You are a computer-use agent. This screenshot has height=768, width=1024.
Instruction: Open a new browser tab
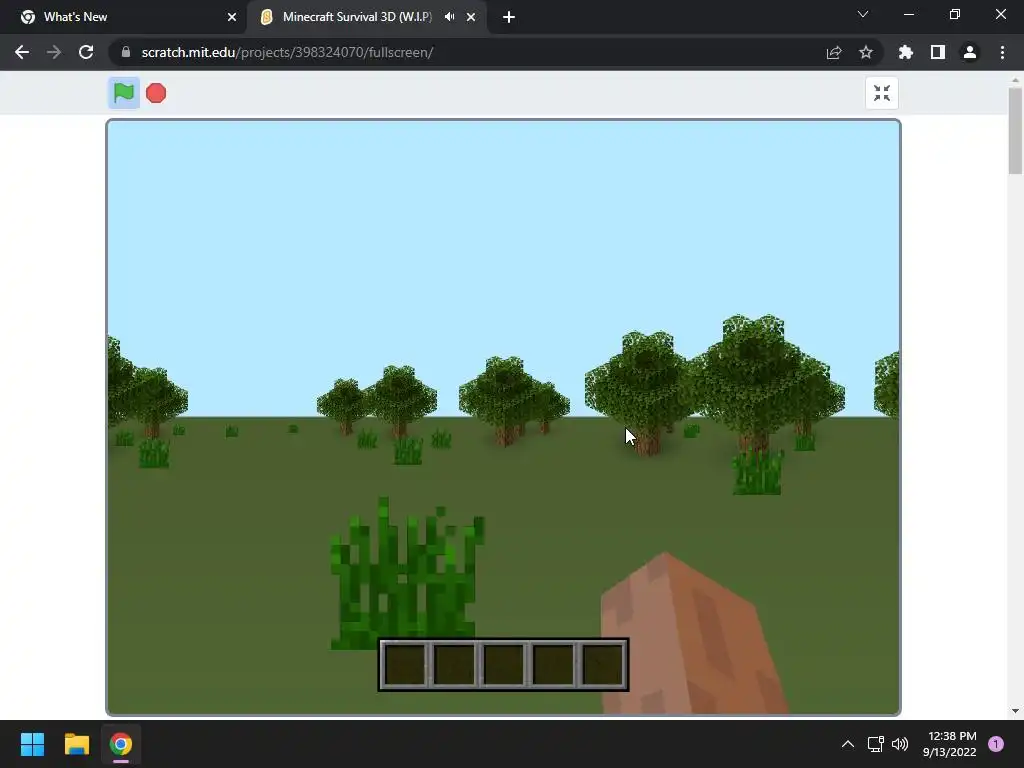click(509, 17)
